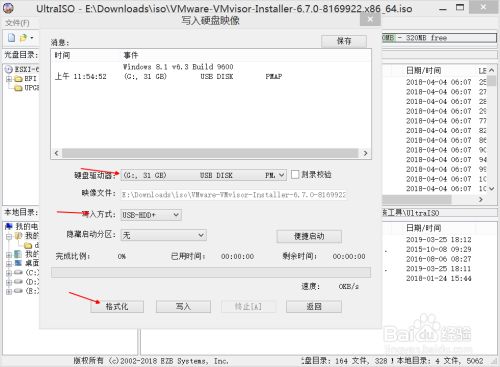The width and height of the screenshot is (500, 367).
Task: Click the 便捷启动 button
Action: [309, 236]
